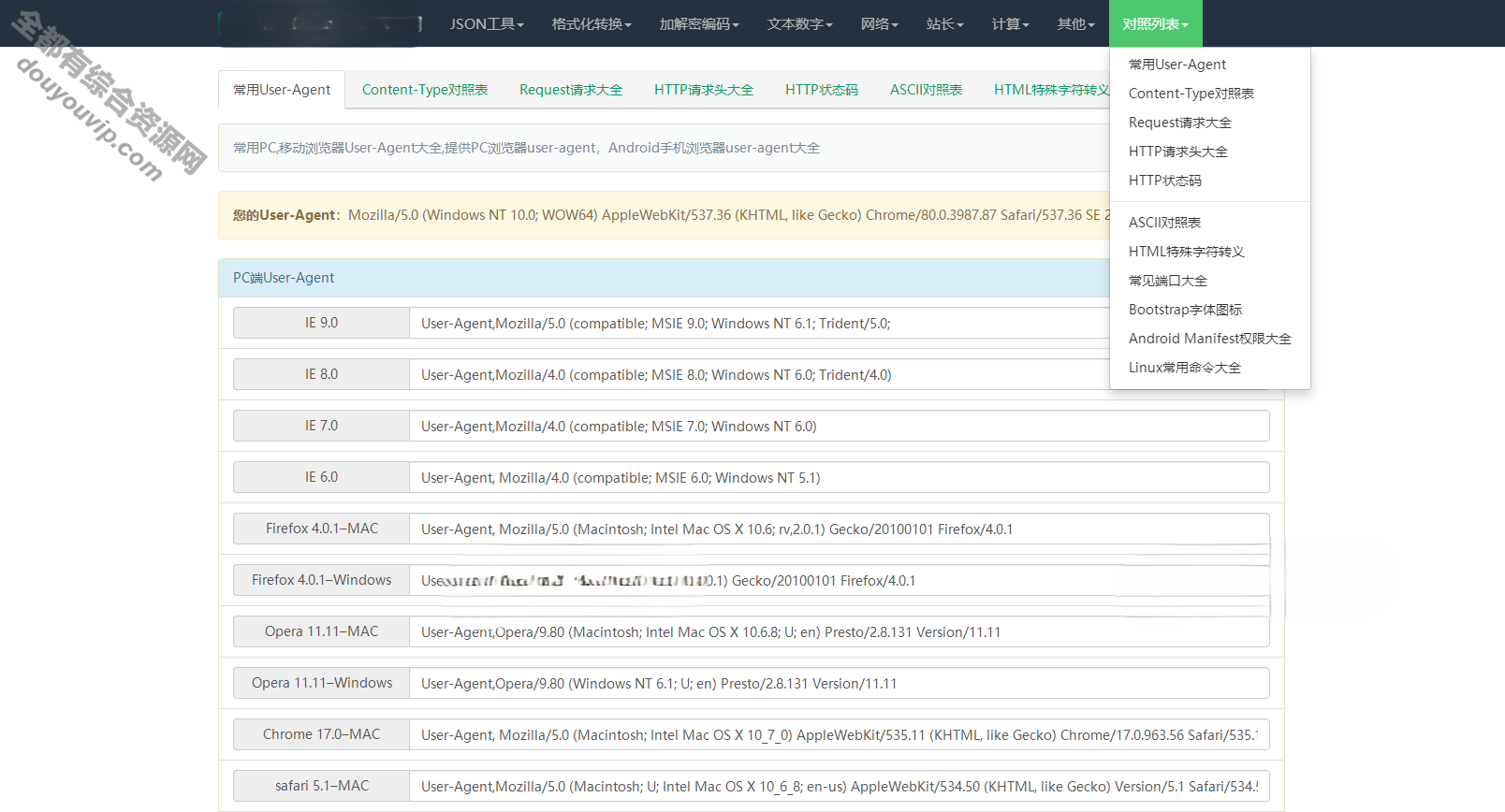Viewport: 1505px width, 812px height.
Task: Select Android Manifest权限大全 entry
Action: click(x=1209, y=339)
